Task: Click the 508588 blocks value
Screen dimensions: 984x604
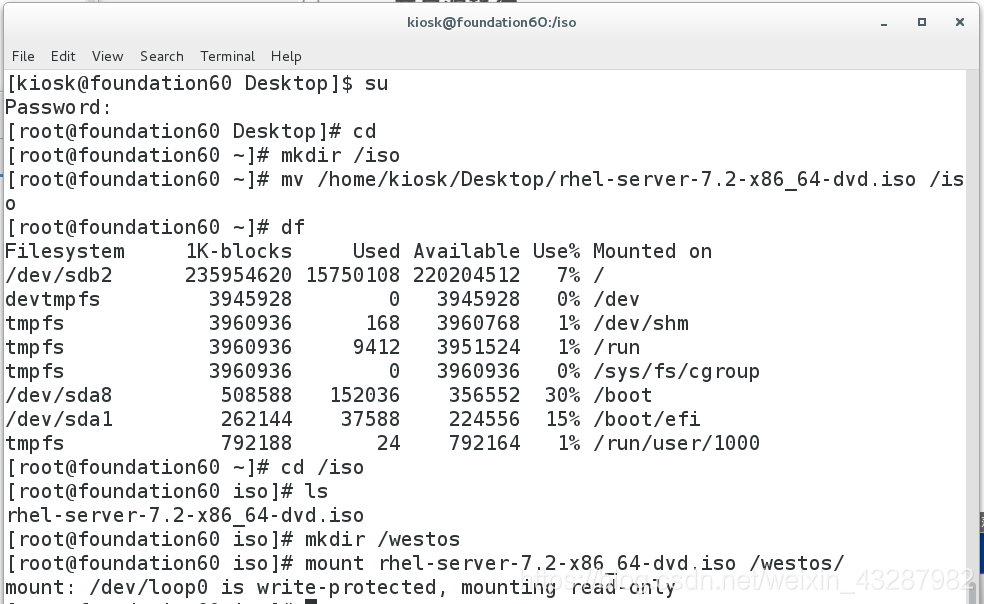Action: tap(256, 395)
